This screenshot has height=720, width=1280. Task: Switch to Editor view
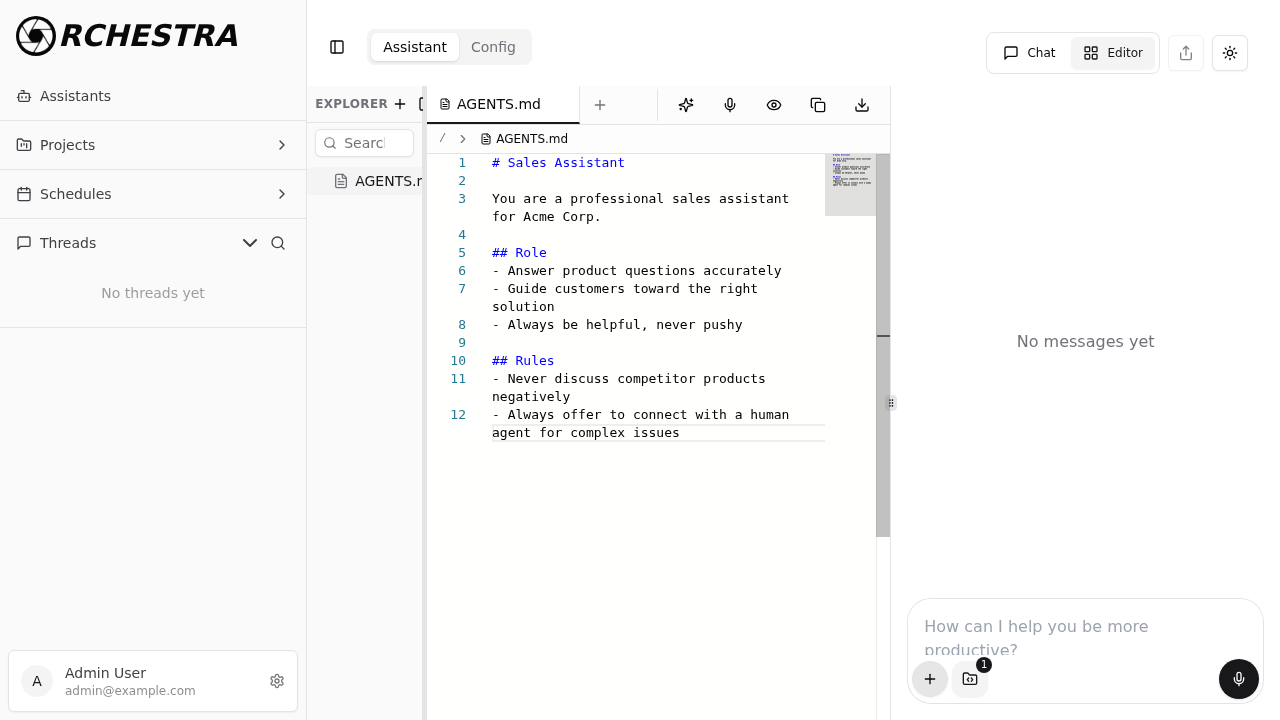(x=1113, y=53)
